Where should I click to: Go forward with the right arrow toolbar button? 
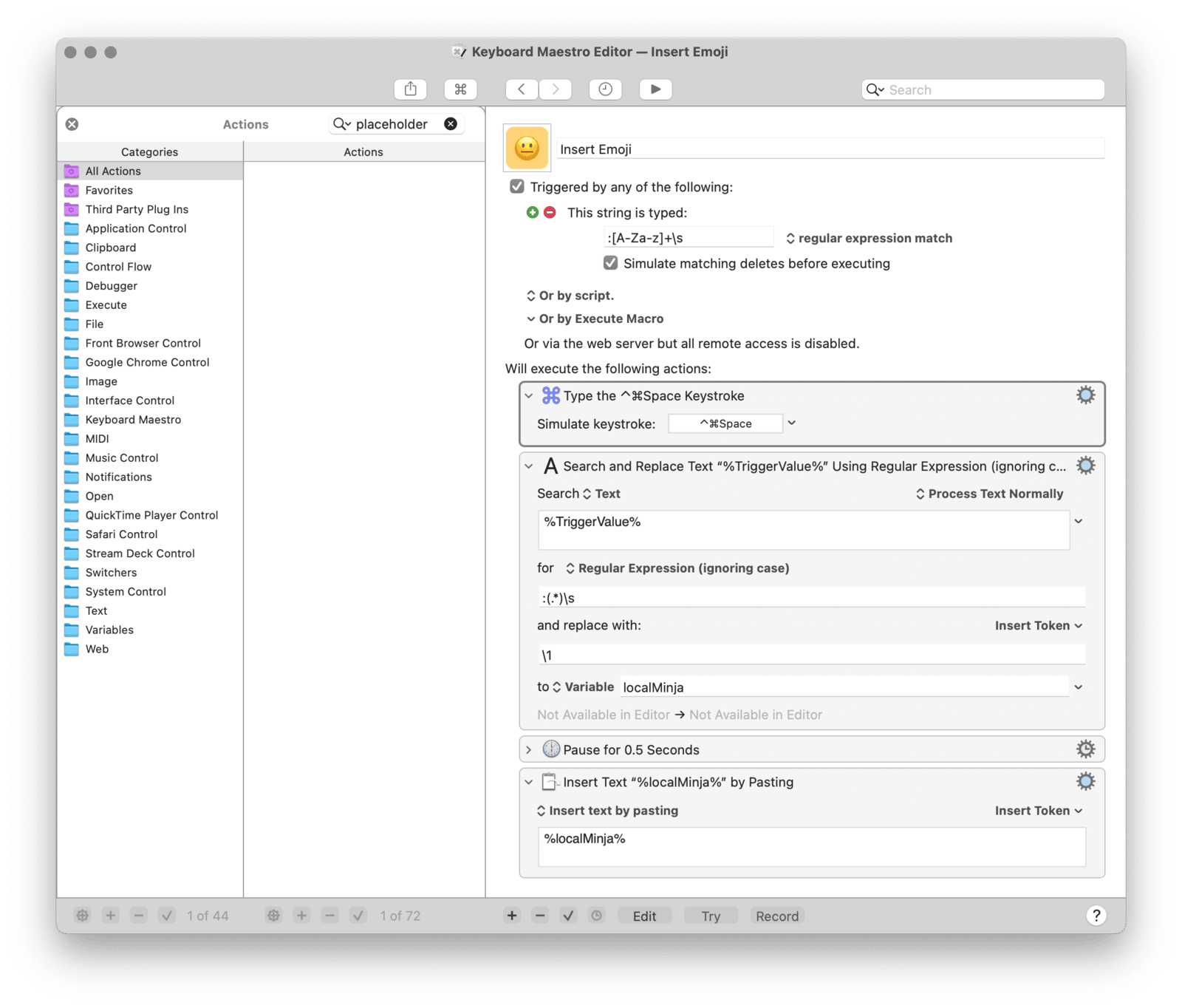(555, 89)
